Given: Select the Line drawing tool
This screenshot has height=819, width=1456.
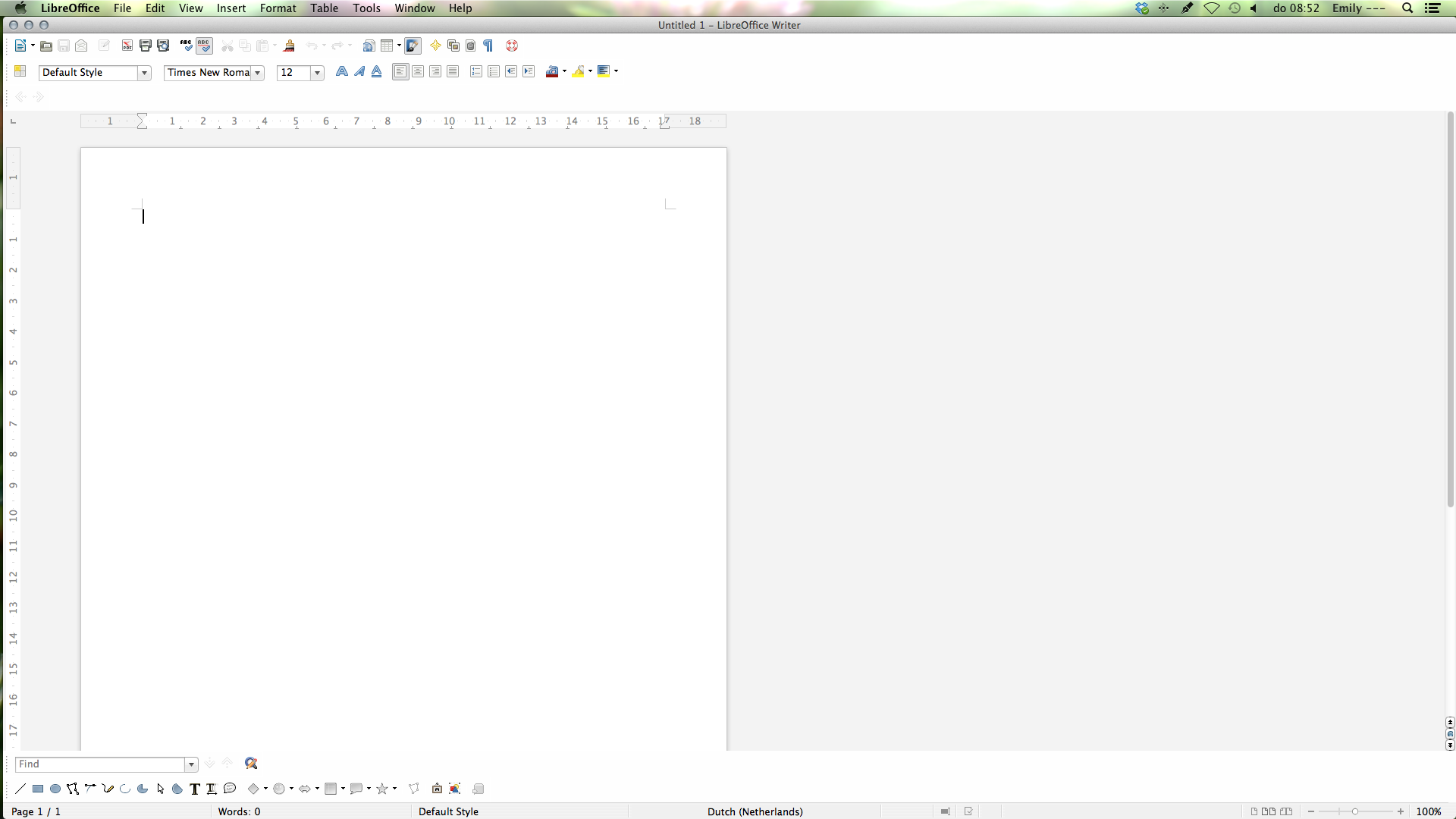Looking at the screenshot, I should 20,789.
